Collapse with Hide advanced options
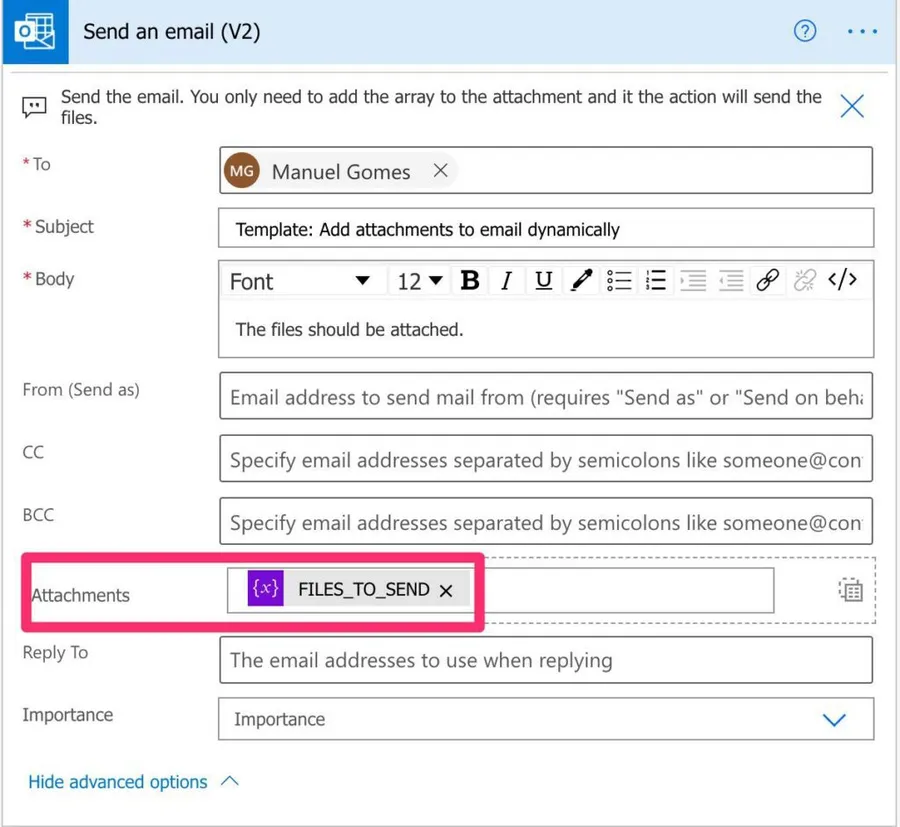This screenshot has height=827, width=900. click(x=118, y=782)
